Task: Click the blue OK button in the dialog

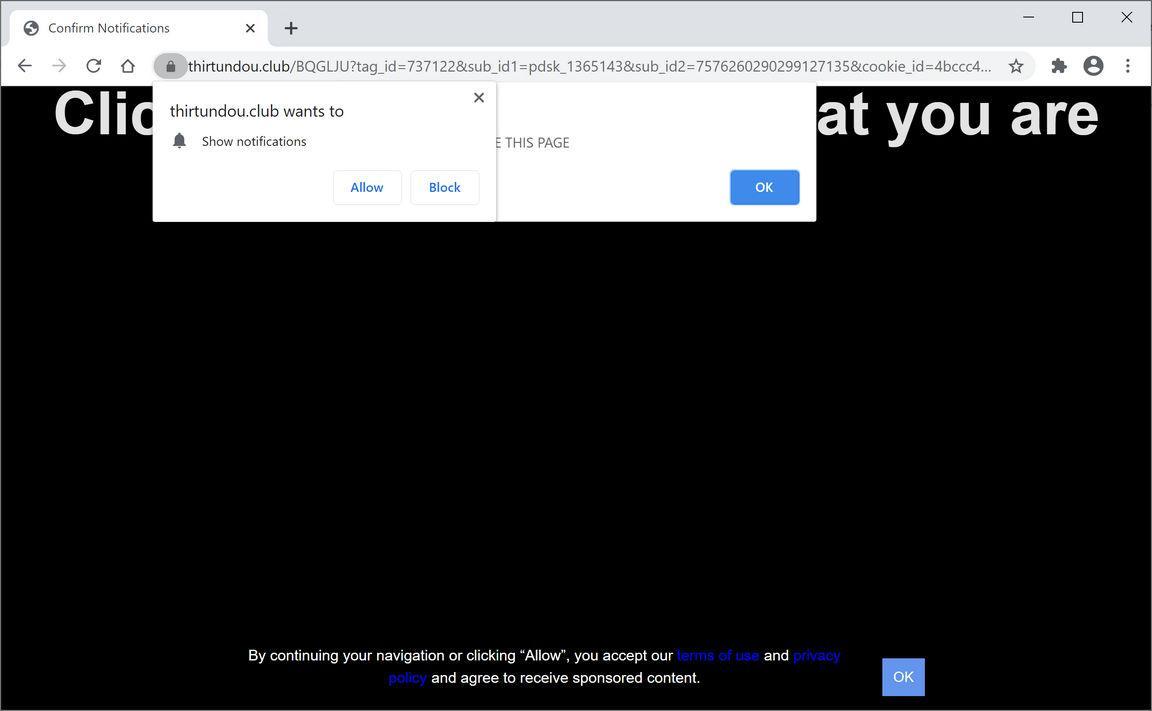Action: tap(764, 187)
